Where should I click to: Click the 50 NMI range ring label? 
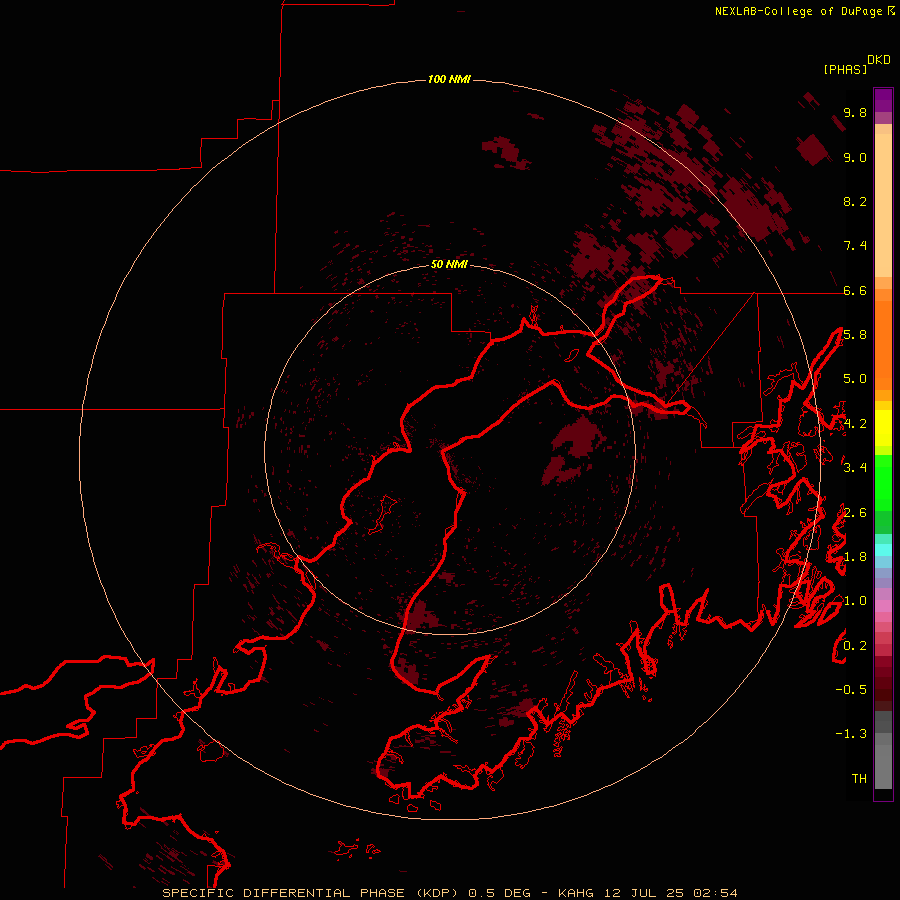coord(449,264)
